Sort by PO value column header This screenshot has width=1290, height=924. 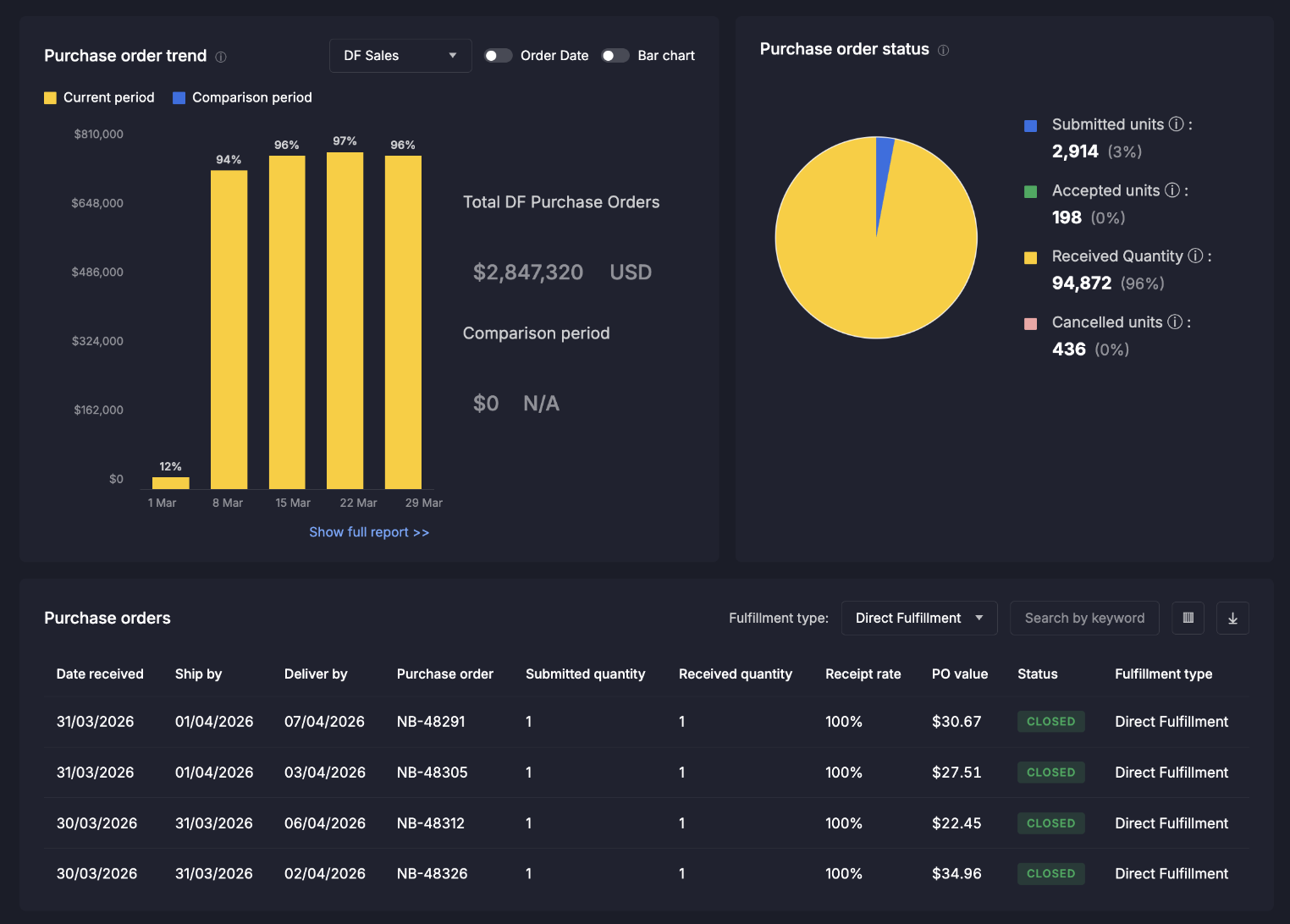pyautogui.click(x=960, y=674)
